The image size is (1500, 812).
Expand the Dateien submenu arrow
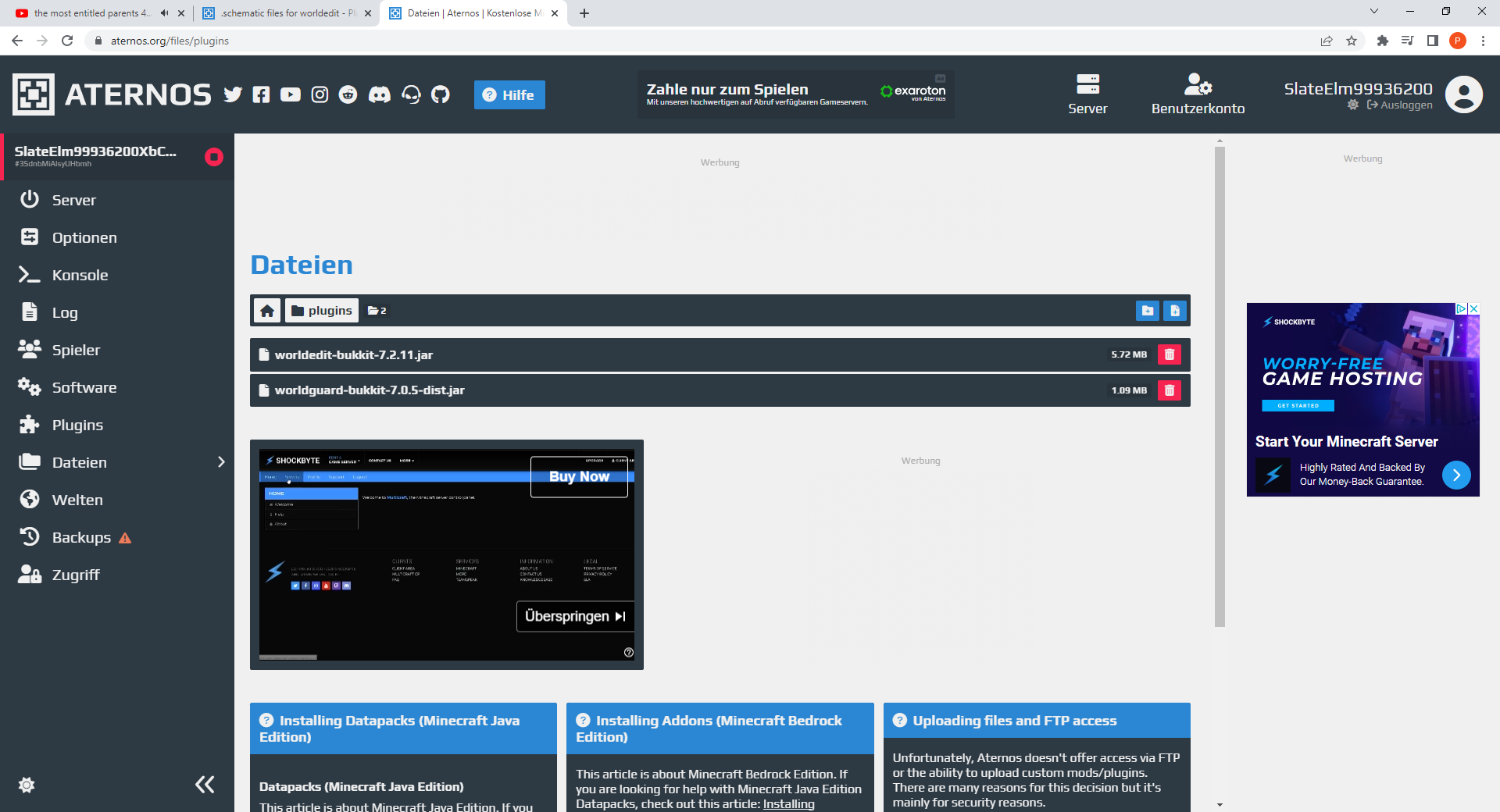221,462
